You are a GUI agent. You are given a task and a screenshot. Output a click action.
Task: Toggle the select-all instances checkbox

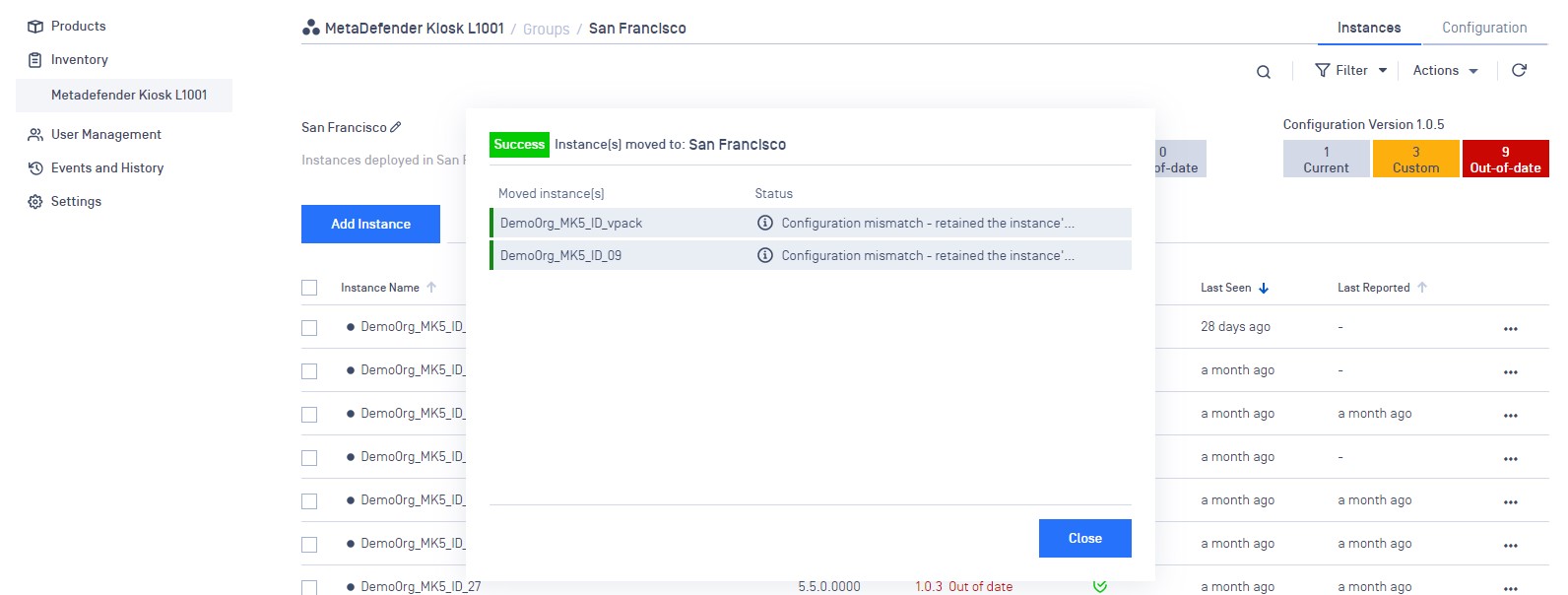point(309,288)
